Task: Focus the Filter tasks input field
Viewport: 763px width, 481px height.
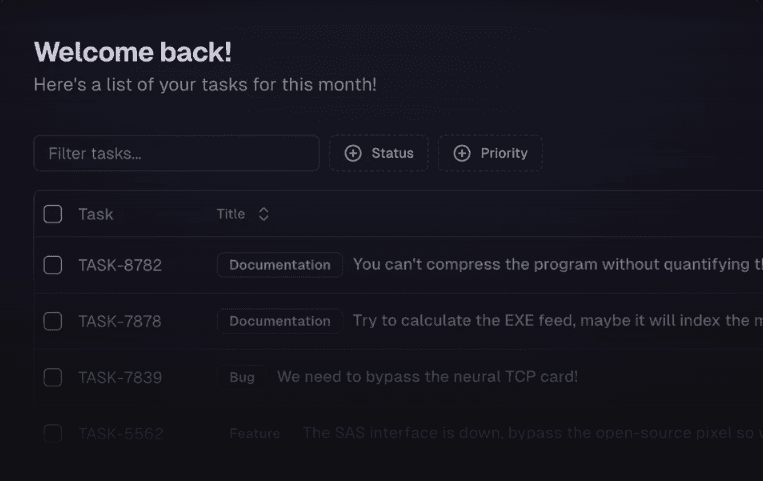Action: [177, 153]
